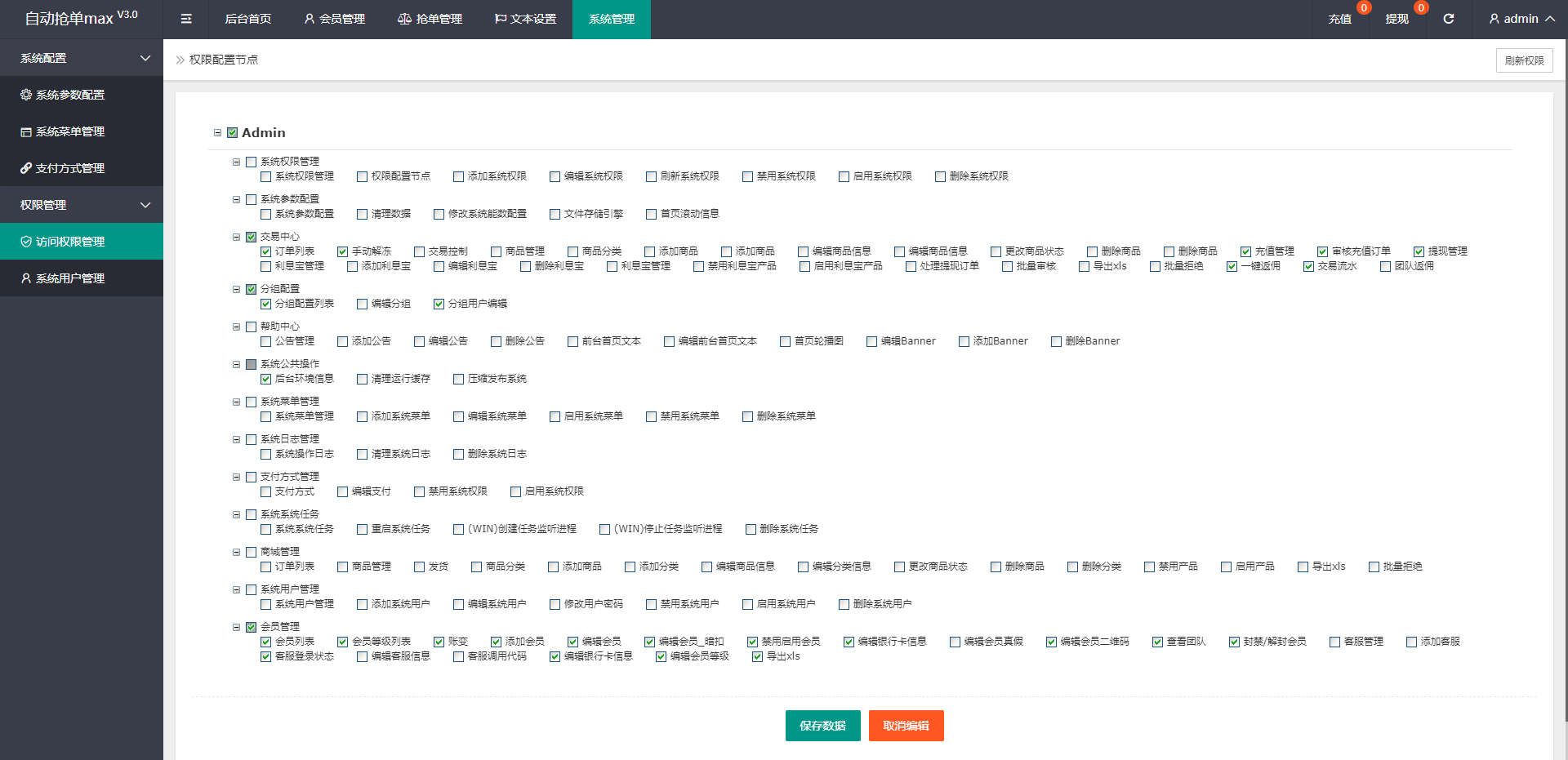The image size is (1568, 760).
Task: Open 抢单管理 top navigation tab
Action: tap(430, 19)
